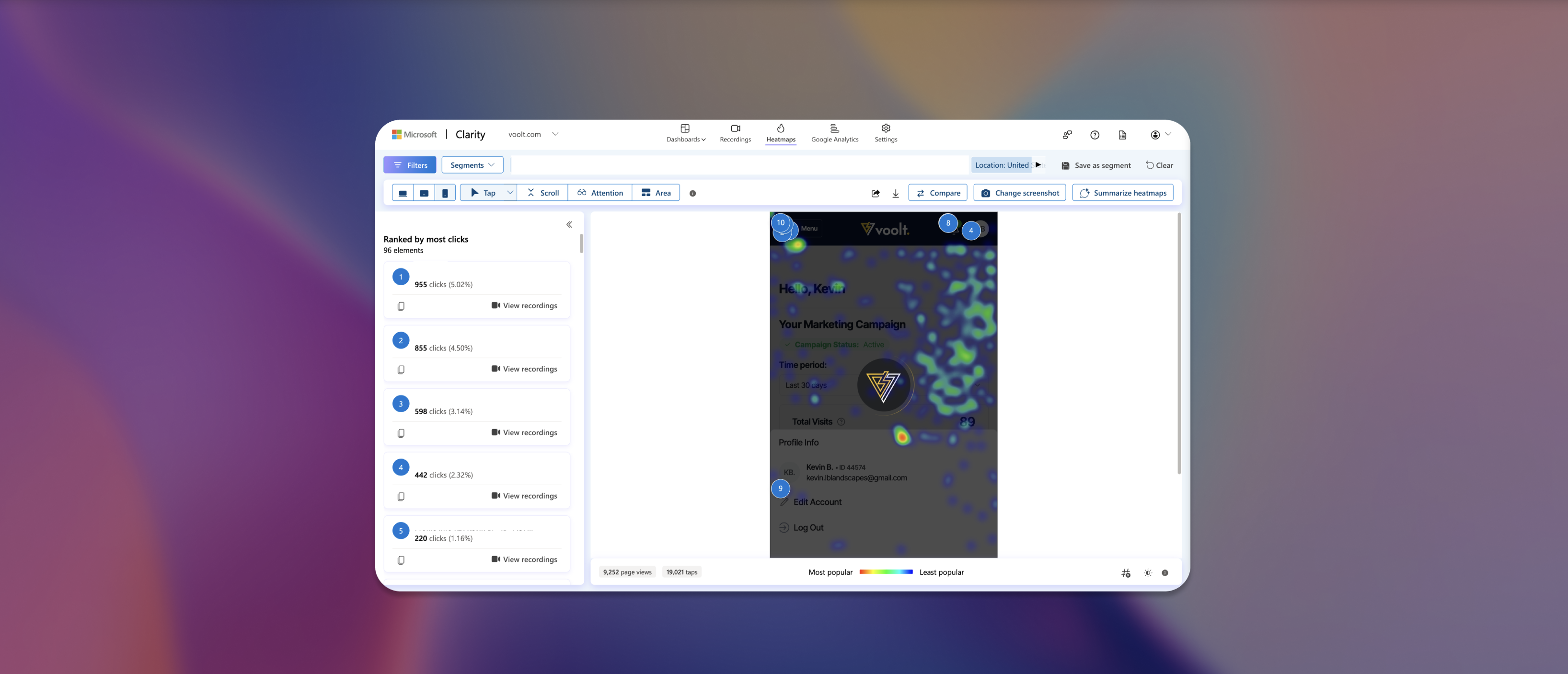
Task: Switch to Scroll heatmap tab
Action: pos(542,193)
